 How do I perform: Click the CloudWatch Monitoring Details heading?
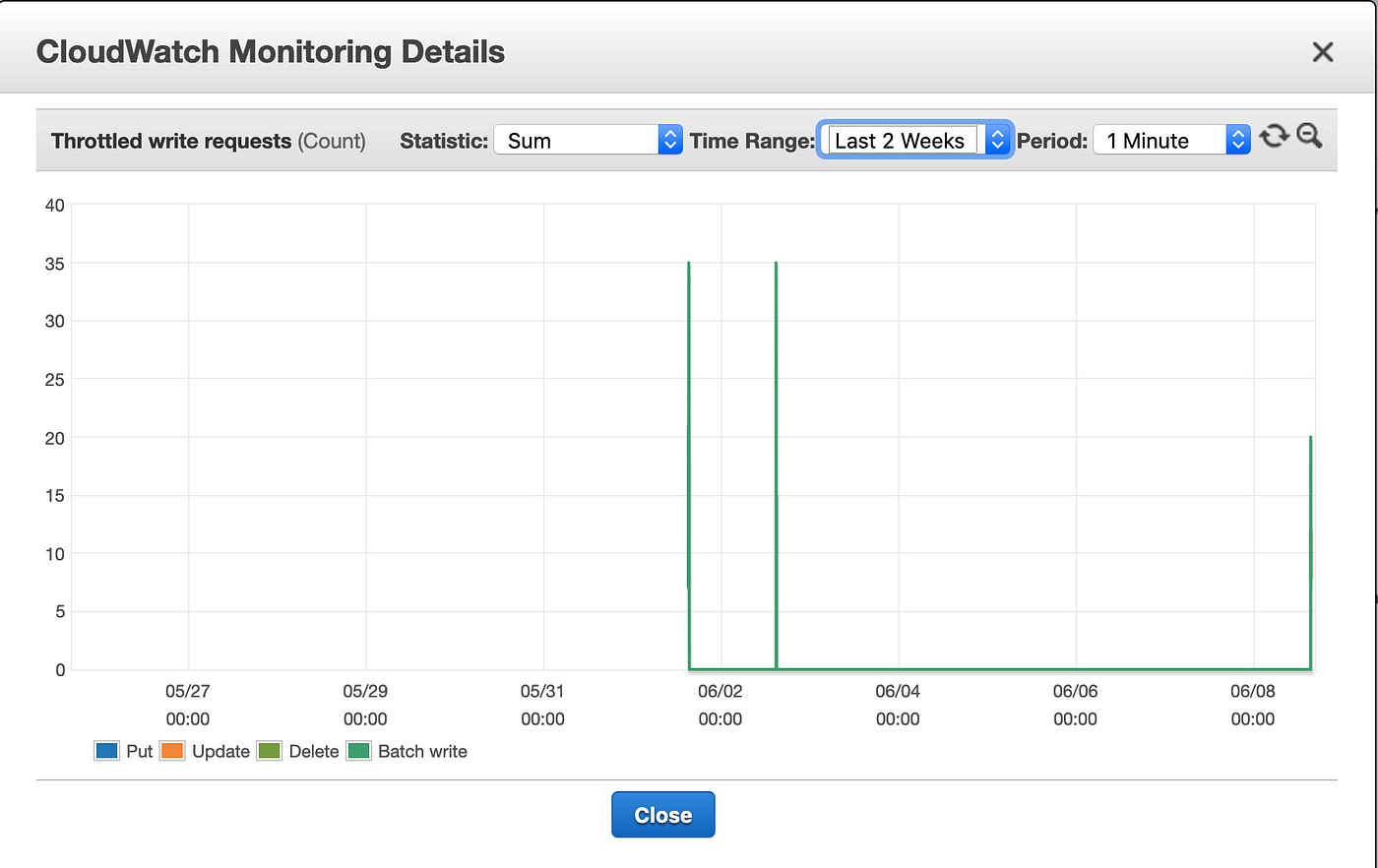(271, 51)
